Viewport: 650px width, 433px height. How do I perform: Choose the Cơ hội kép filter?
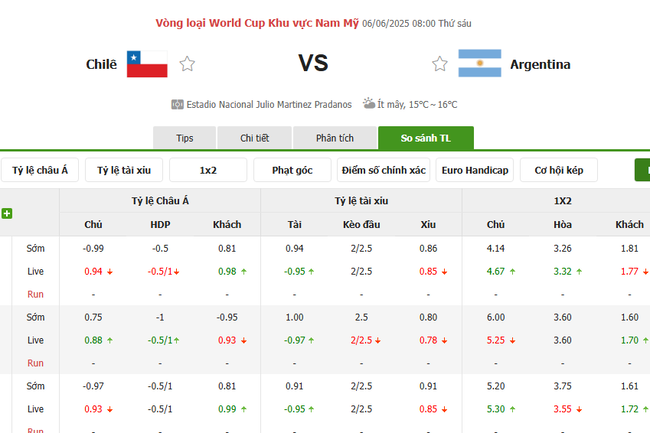pyautogui.click(x=558, y=170)
